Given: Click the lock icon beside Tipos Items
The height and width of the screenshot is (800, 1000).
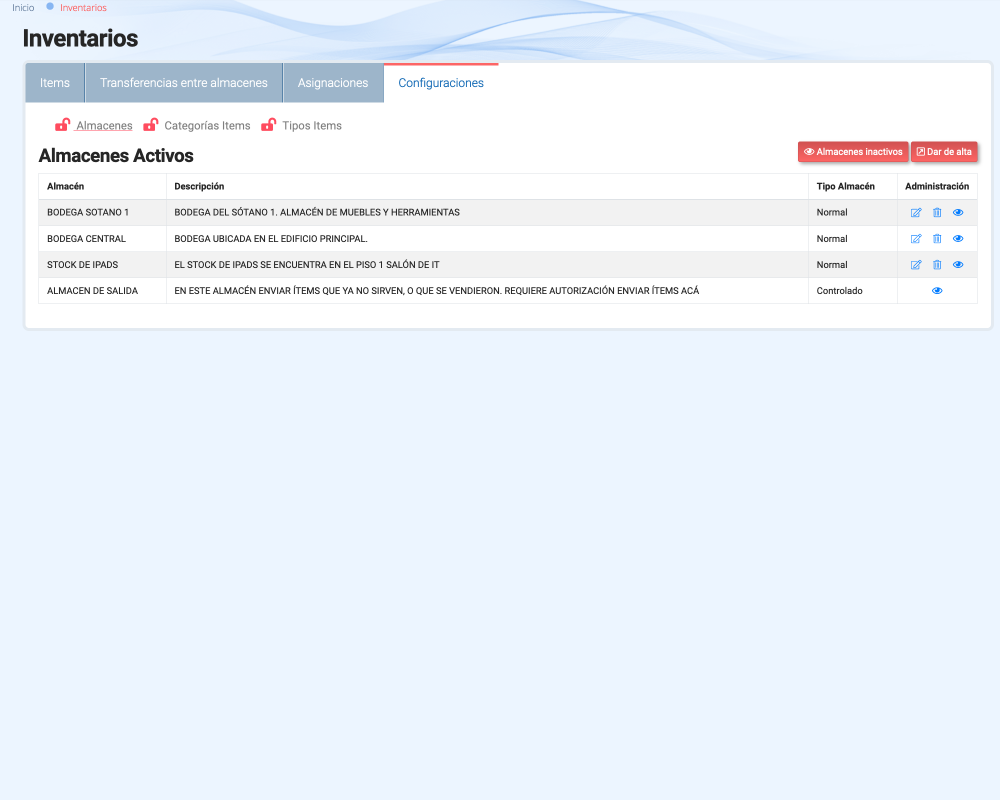Looking at the screenshot, I should click(x=268, y=125).
